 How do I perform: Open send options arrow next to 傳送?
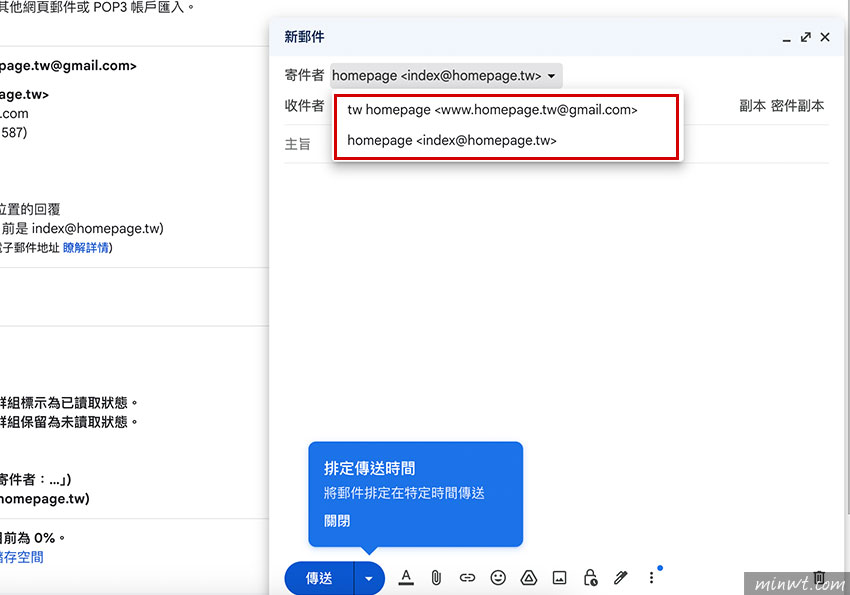pos(369,579)
